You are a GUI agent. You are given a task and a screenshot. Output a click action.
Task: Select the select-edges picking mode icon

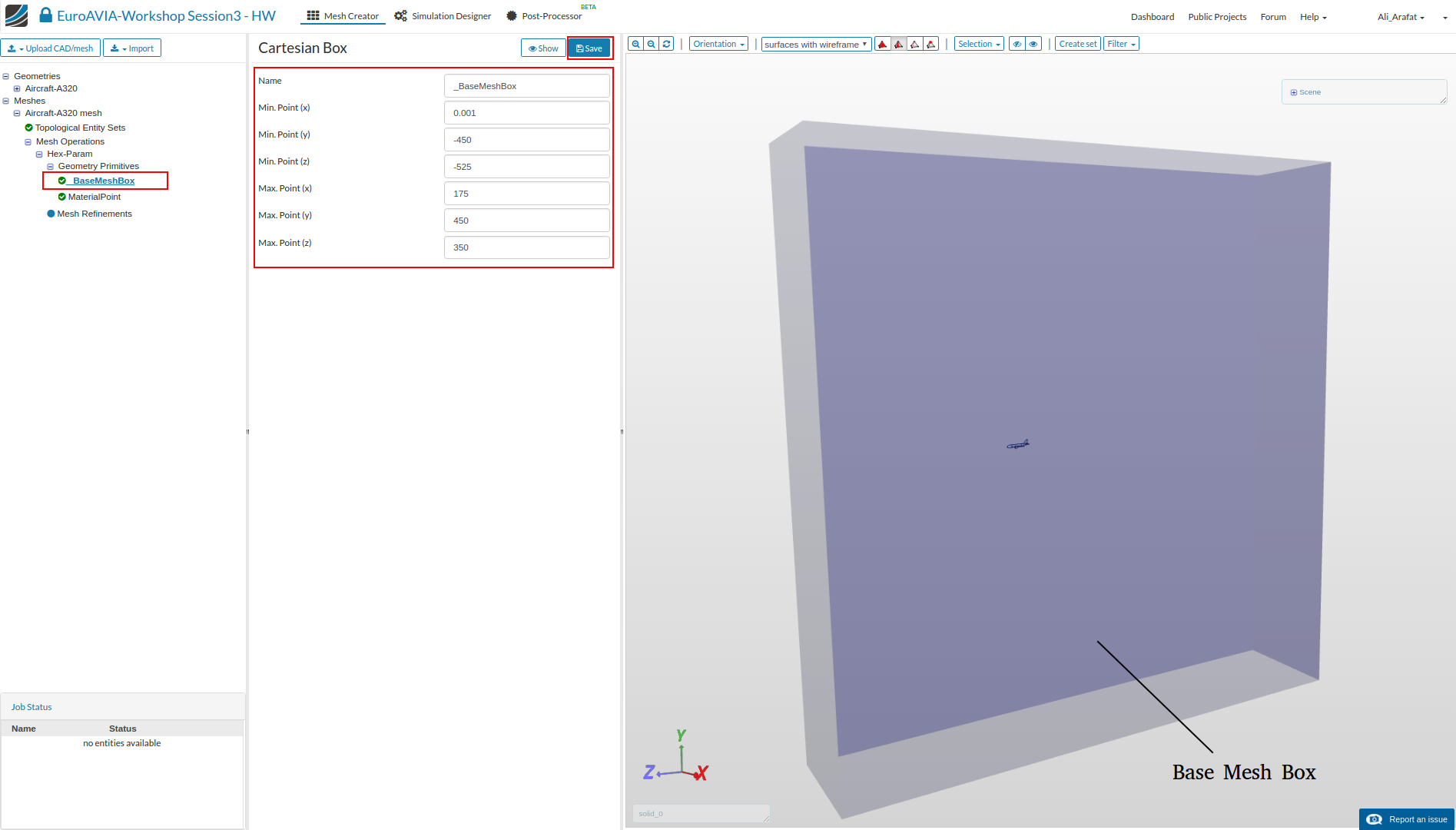pos(915,45)
